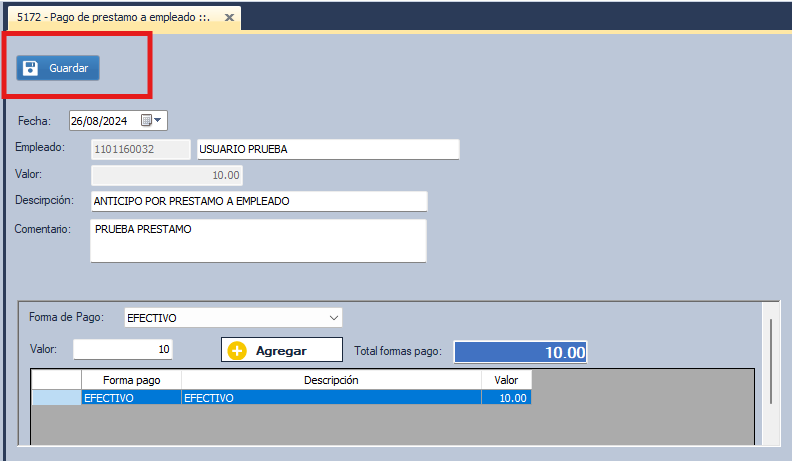Click the Forma pago column header
The height and width of the screenshot is (461, 792).
pos(131,380)
